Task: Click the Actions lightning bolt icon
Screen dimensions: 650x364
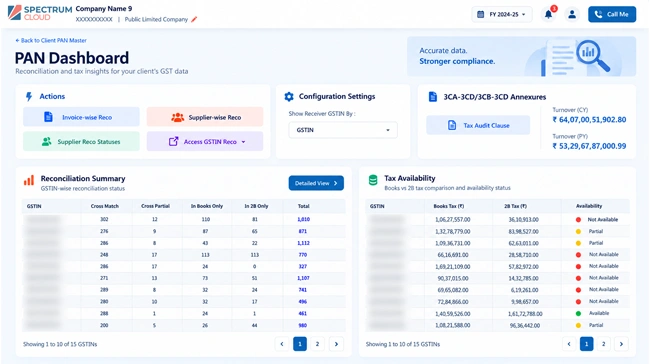Action: tap(29, 96)
